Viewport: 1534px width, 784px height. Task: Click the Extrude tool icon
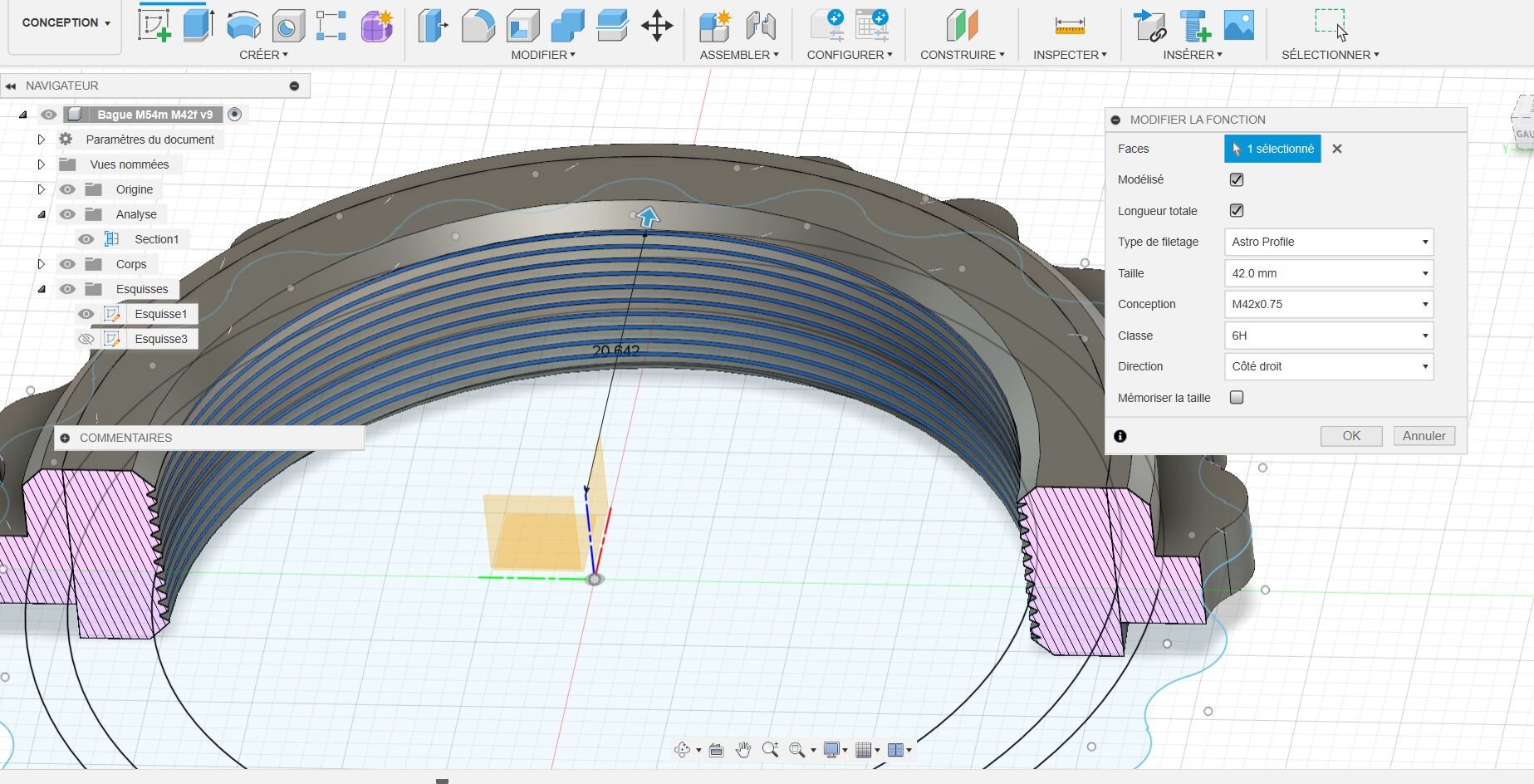tap(198, 25)
